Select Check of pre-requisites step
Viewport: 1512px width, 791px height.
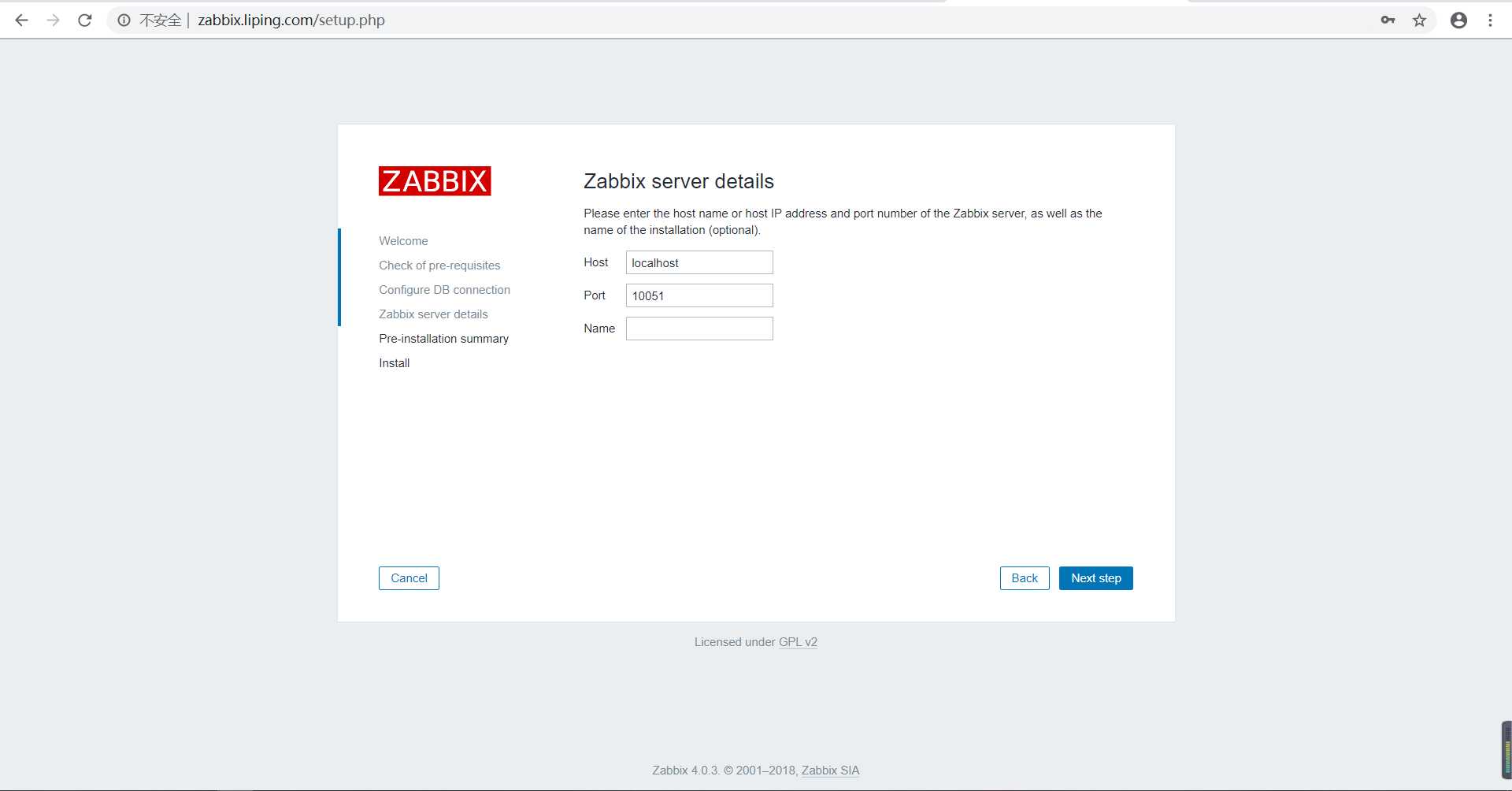(439, 266)
